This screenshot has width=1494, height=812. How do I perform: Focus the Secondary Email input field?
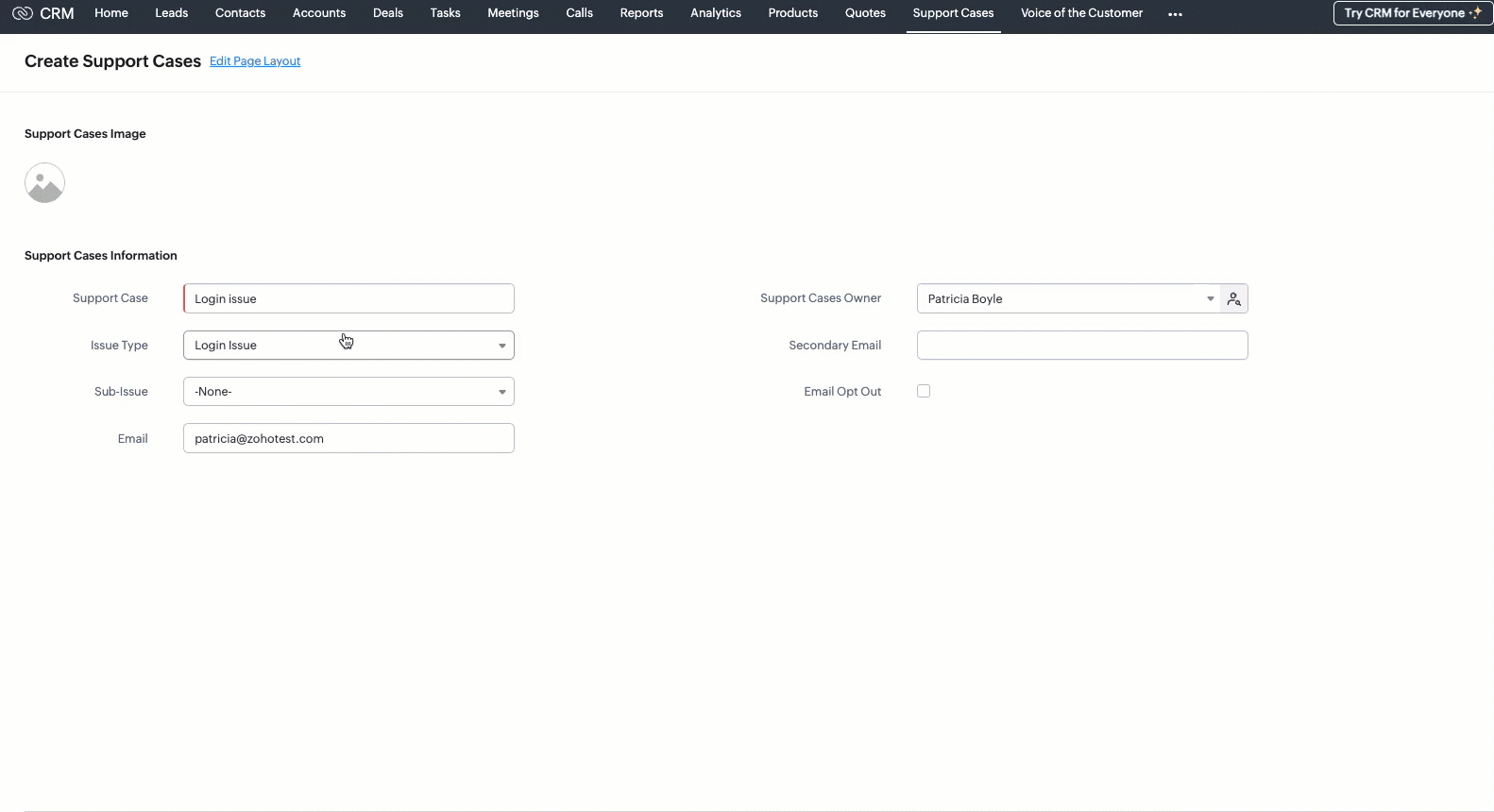tap(1081, 346)
